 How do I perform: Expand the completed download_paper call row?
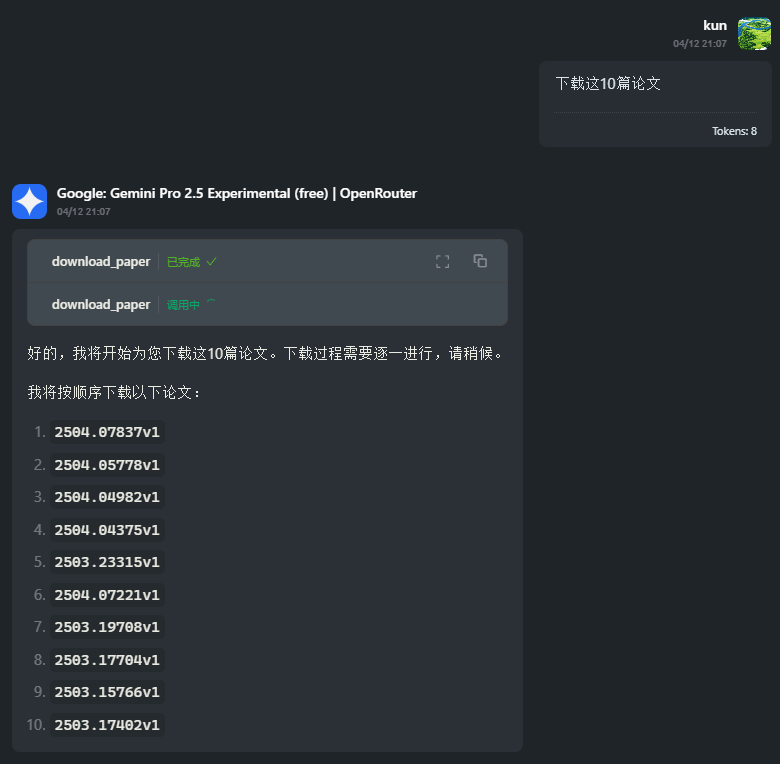(267, 262)
